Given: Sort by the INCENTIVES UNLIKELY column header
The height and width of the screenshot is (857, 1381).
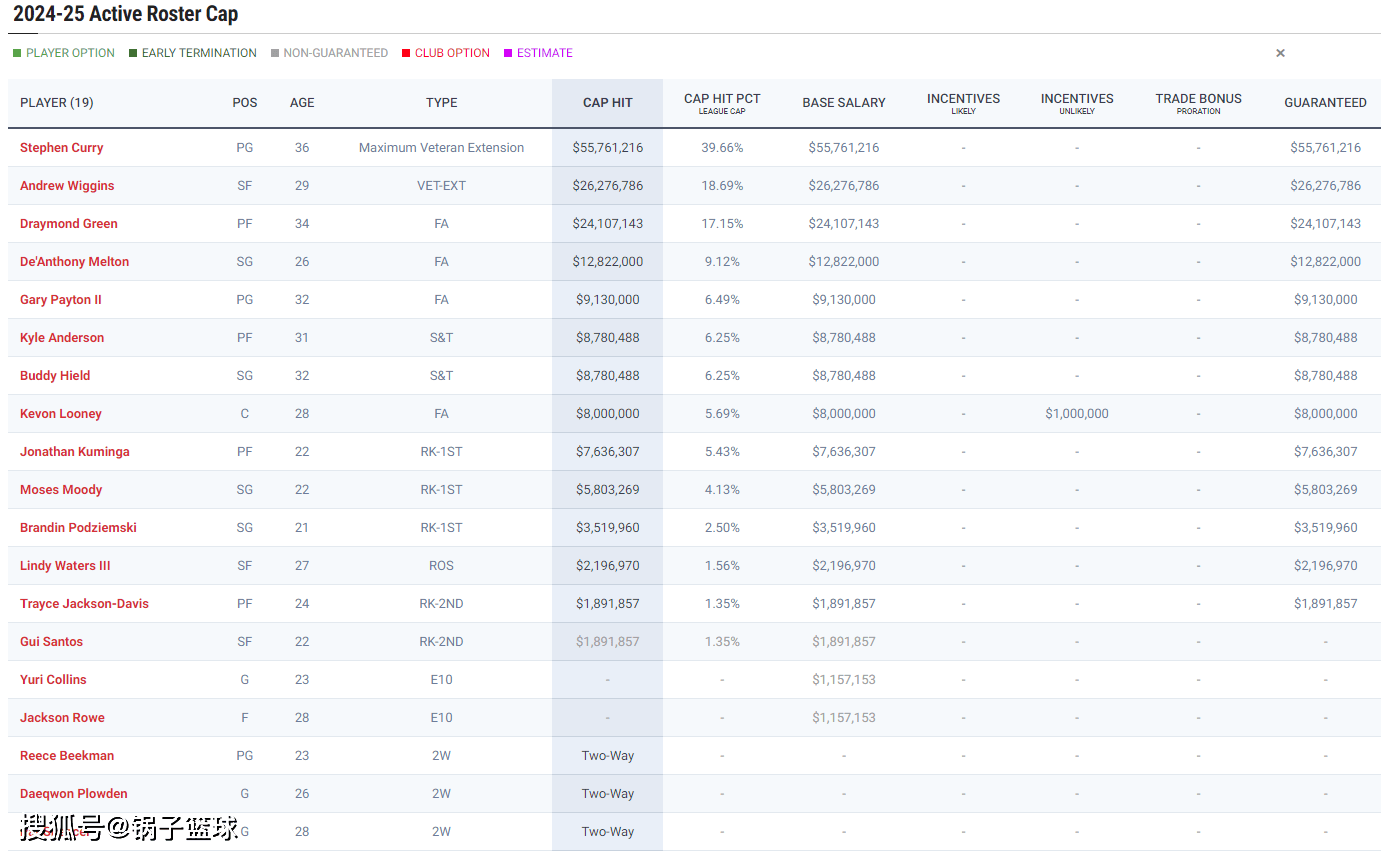Looking at the screenshot, I should 1077,103.
